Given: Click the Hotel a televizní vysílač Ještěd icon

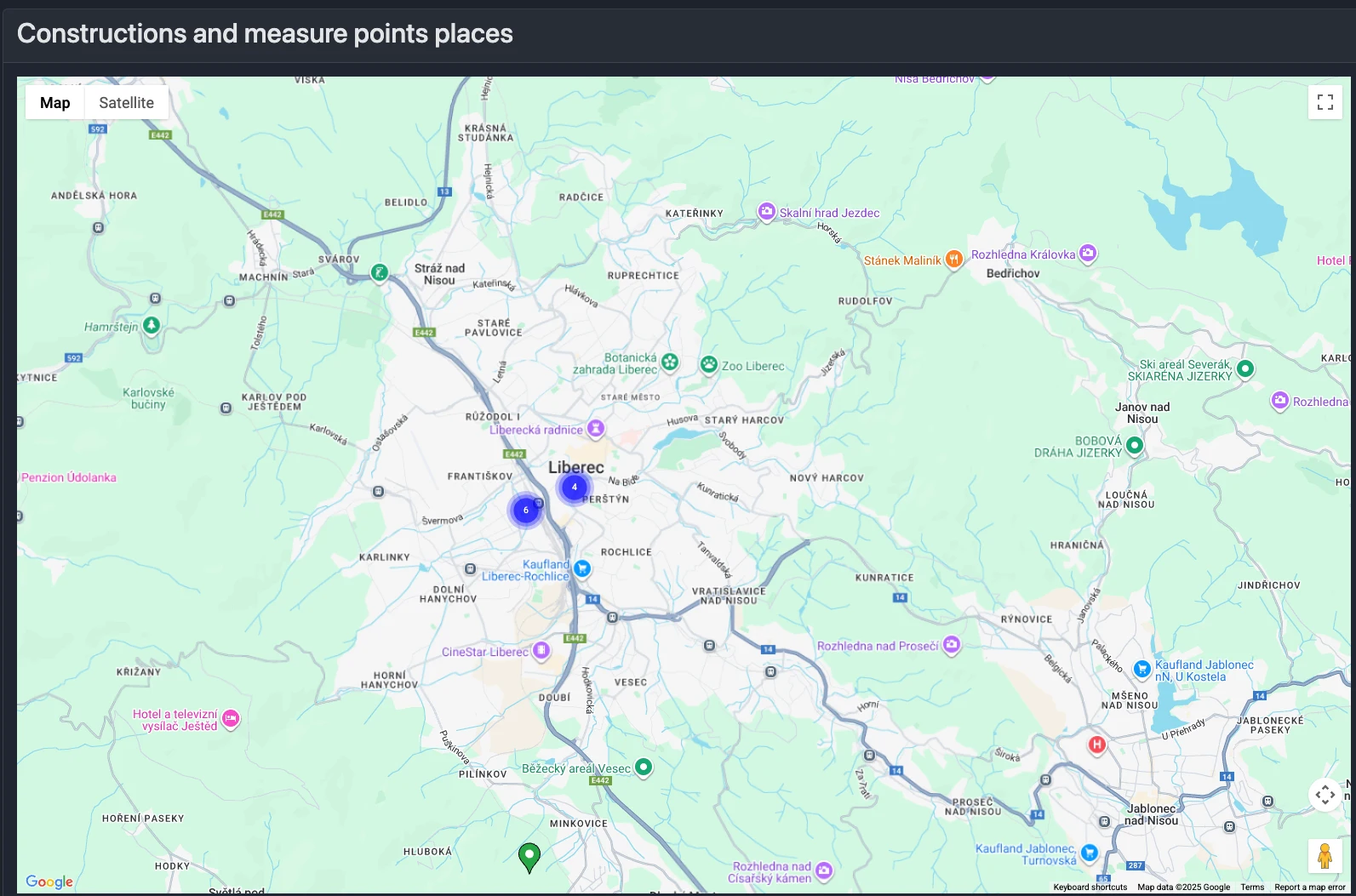Looking at the screenshot, I should click(231, 719).
